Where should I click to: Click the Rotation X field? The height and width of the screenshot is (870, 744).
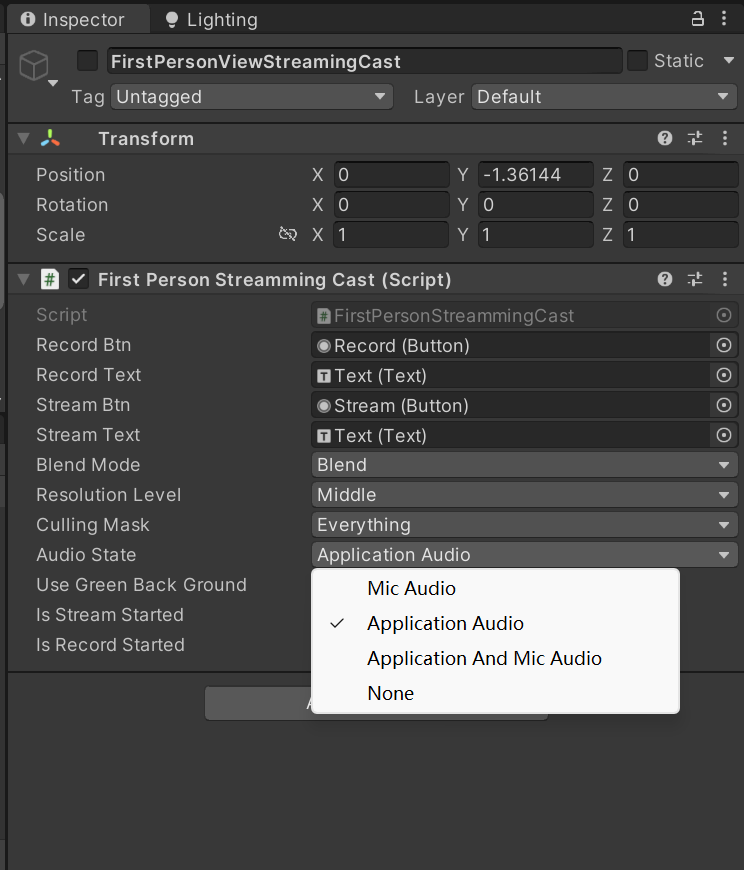coord(392,205)
